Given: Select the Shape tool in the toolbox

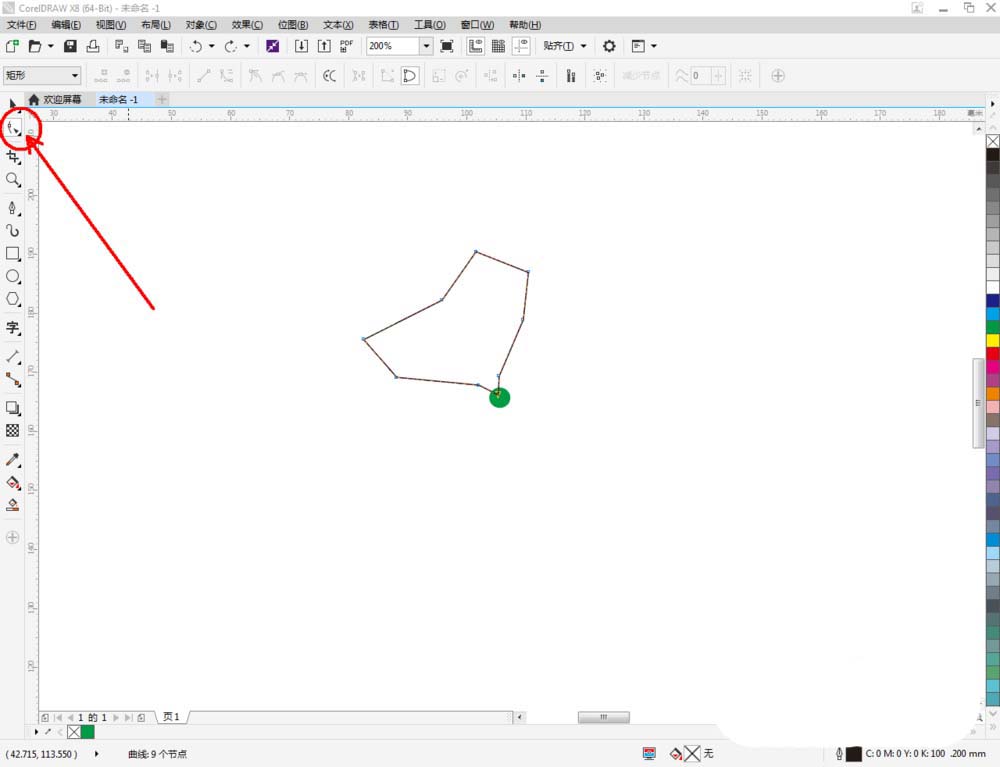Looking at the screenshot, I should coord(13,128).
